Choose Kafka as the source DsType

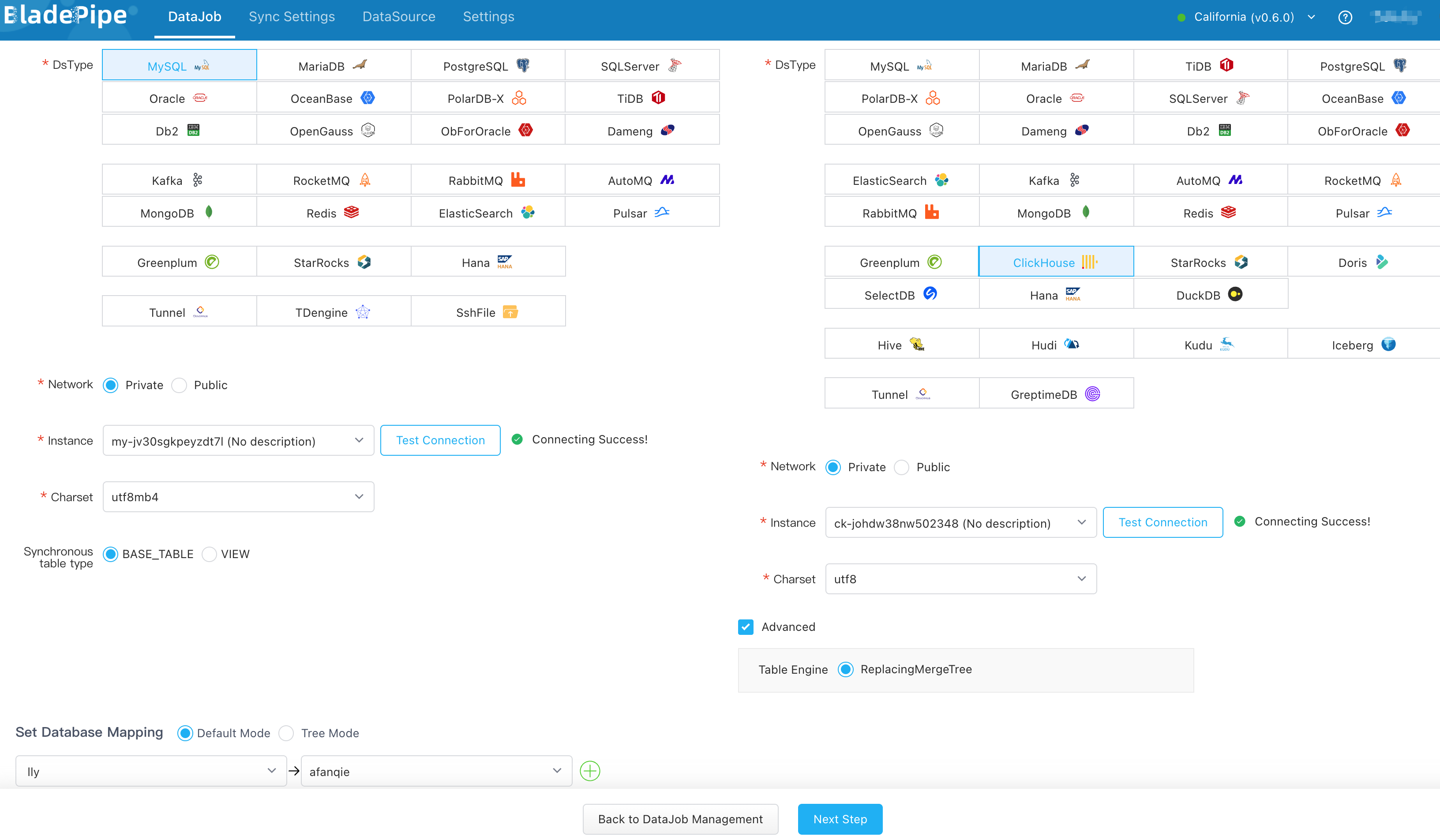[x=179, y=180]
